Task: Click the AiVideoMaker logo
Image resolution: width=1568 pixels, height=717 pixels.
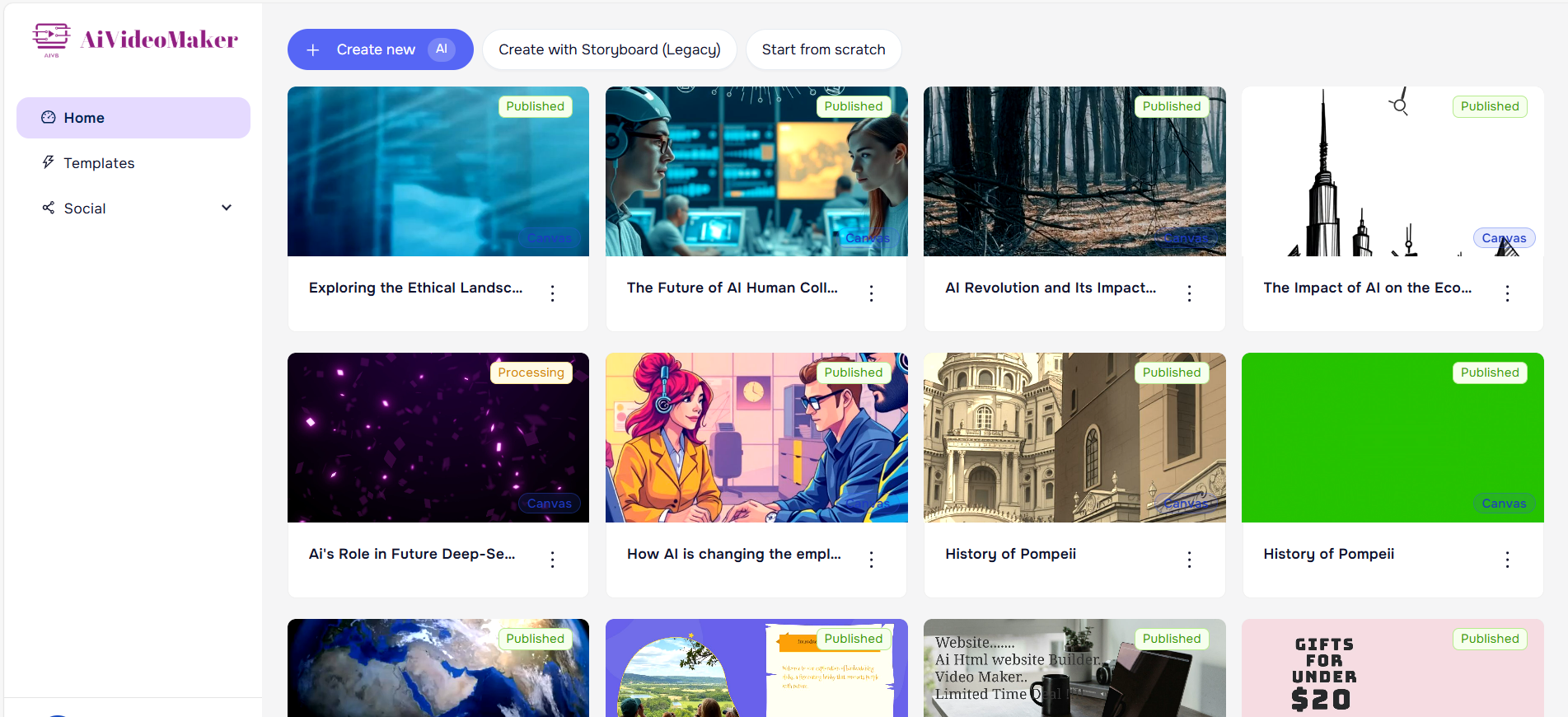Action: point(135,40)
